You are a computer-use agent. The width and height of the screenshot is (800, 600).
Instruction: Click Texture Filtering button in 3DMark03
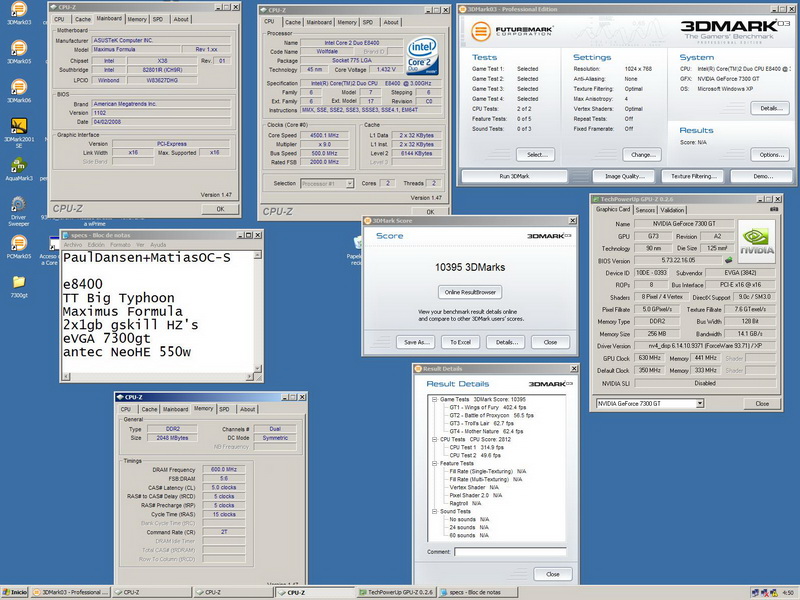pyautogui.click(x=693, y=176)
